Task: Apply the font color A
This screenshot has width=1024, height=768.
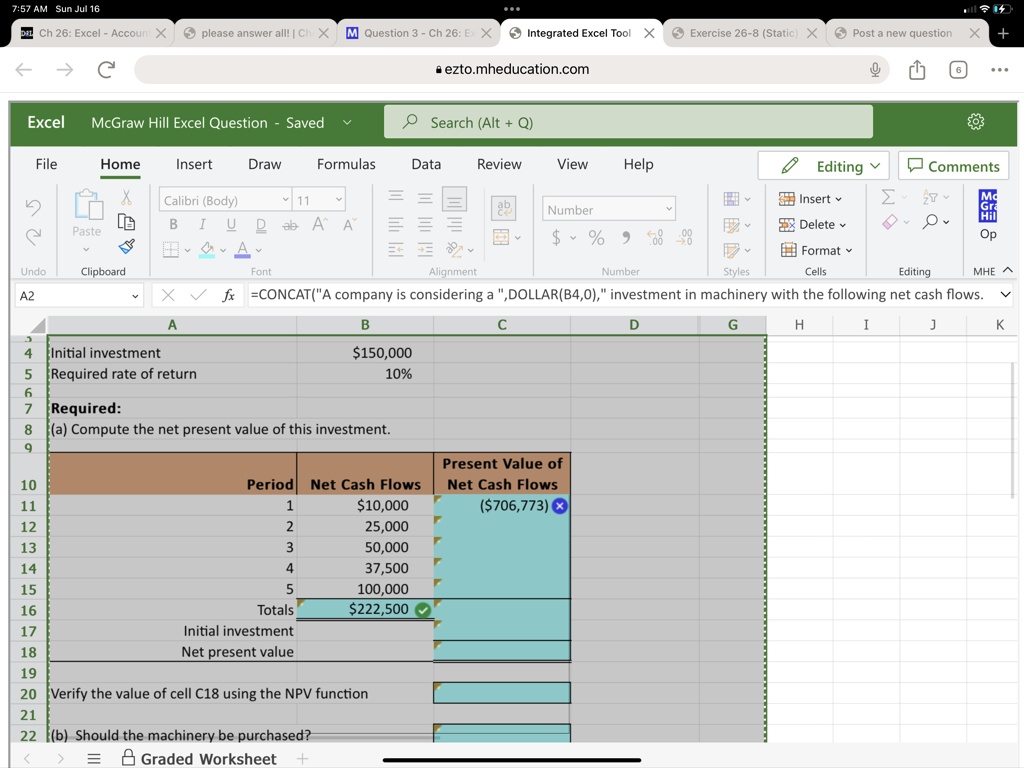Action: click(242, 249)
